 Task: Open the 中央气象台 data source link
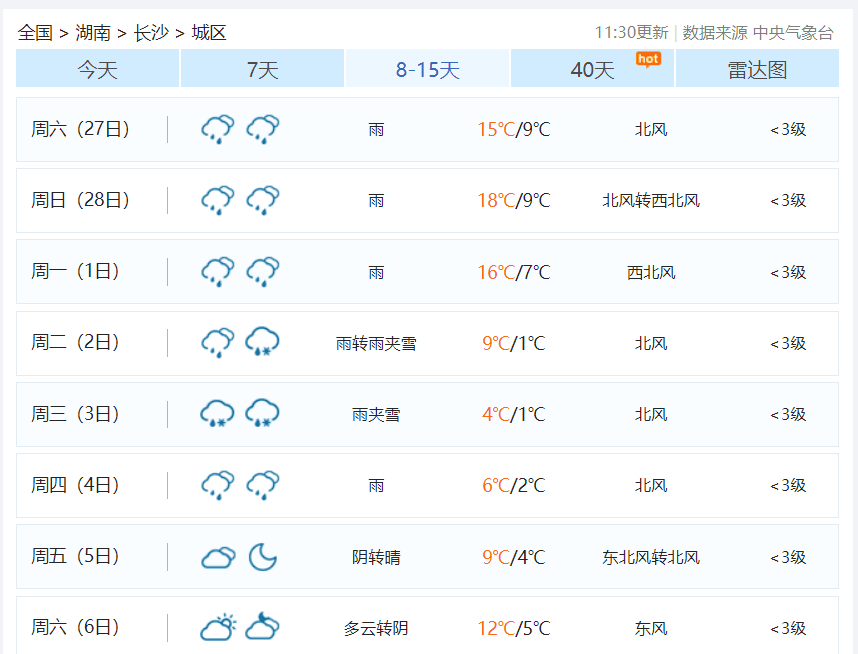tap(796, 31)
